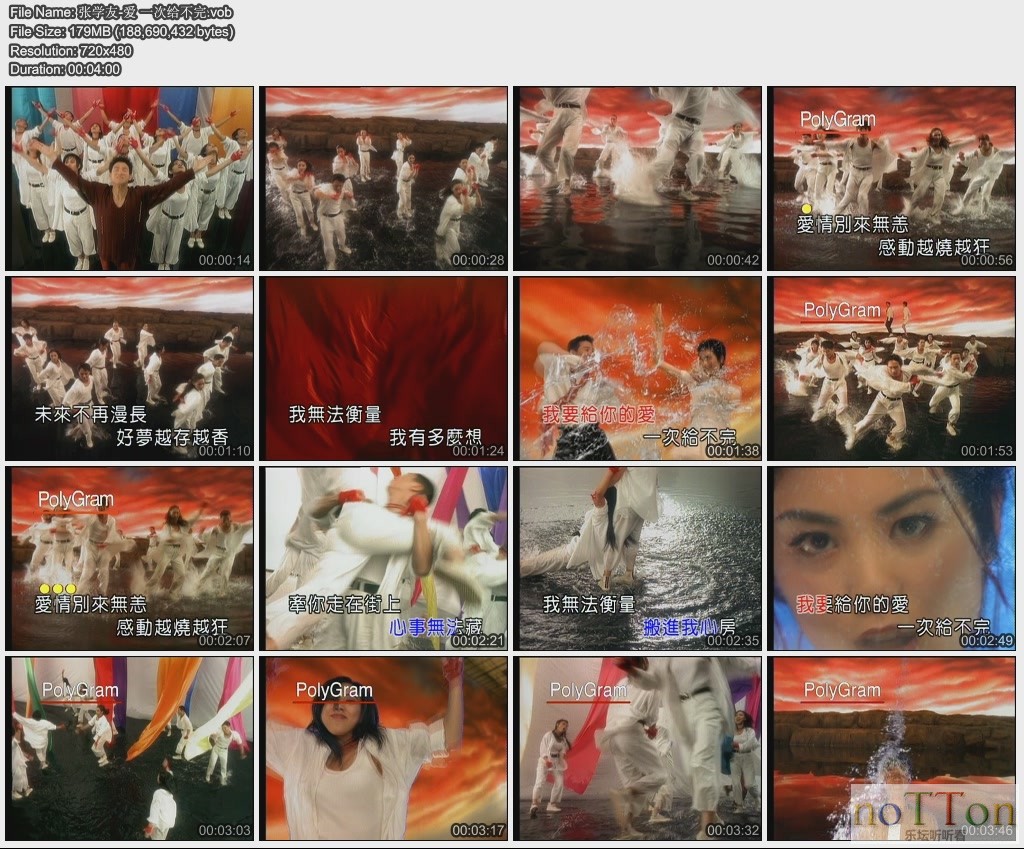The image size is (1024, 849).
Task: Select the thumbnail stamped 00:02:35
Action: tap(637, 558)
